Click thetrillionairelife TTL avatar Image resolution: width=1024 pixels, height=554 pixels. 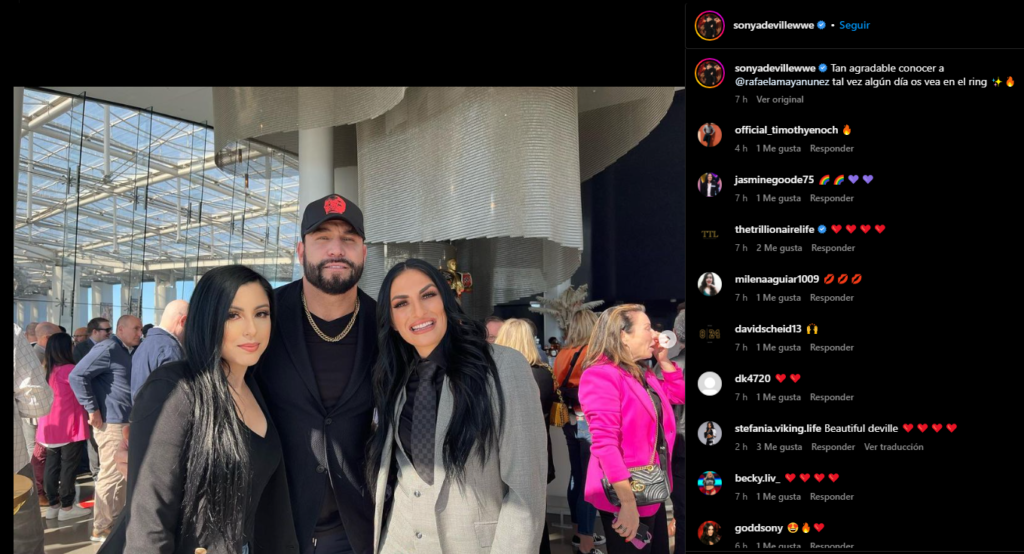click(709, 235)
